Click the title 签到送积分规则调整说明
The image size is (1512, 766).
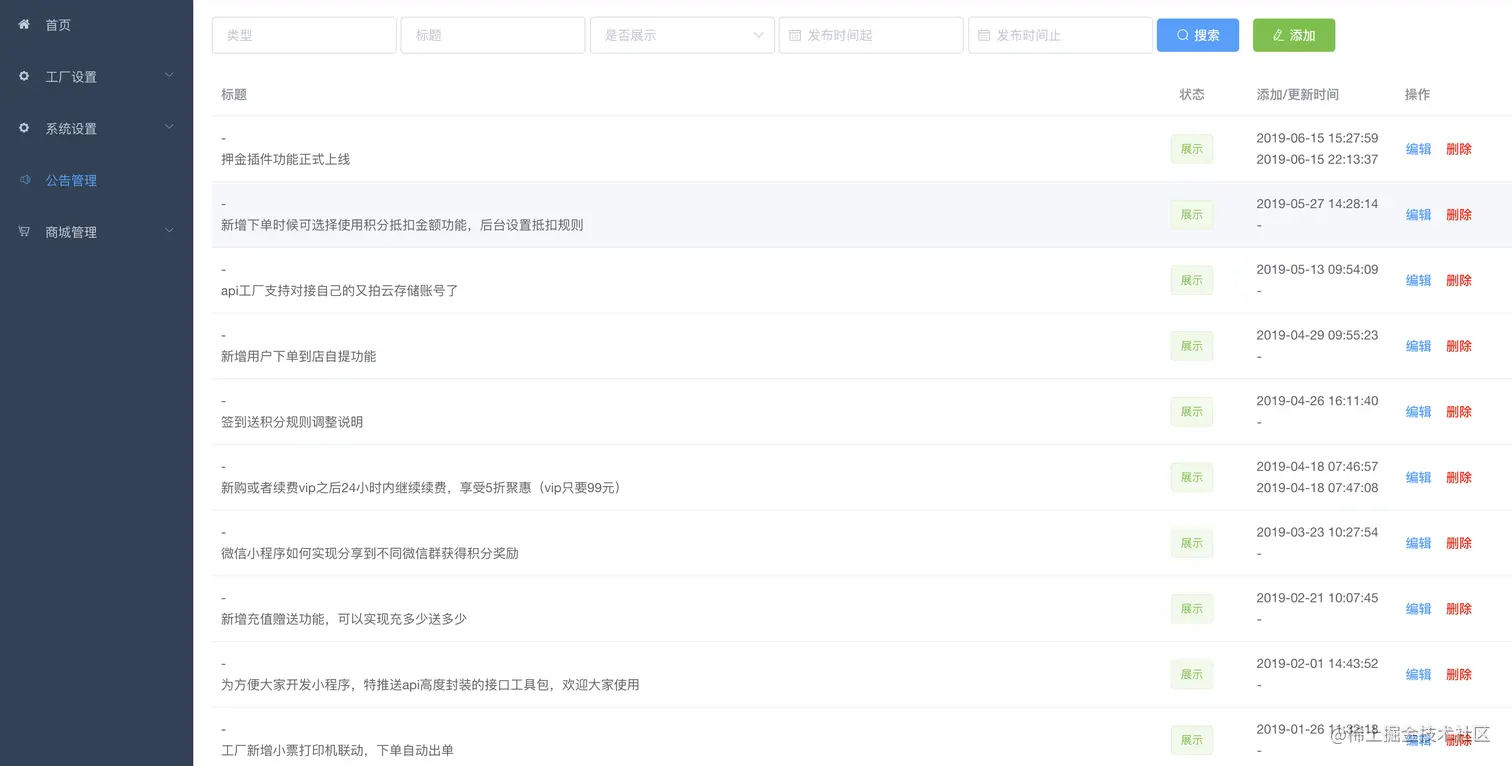pyautogui.click(x=292, y=422)
